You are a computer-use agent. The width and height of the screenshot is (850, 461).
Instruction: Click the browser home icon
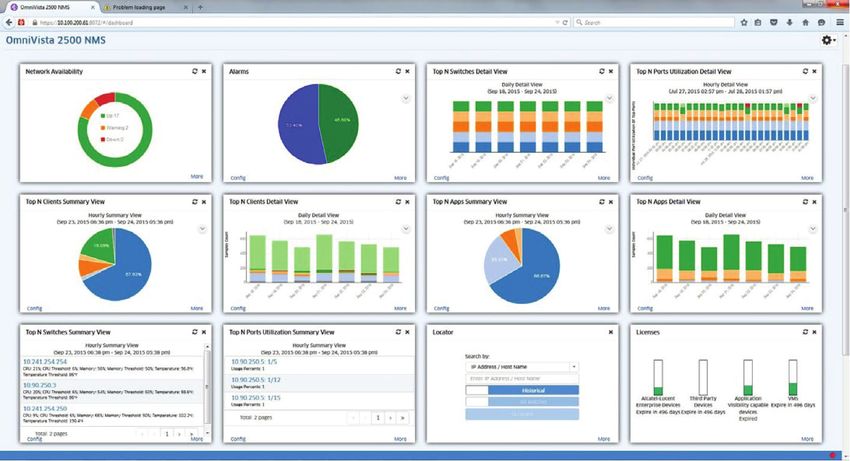pyautogui.click(x=806, y=22)
